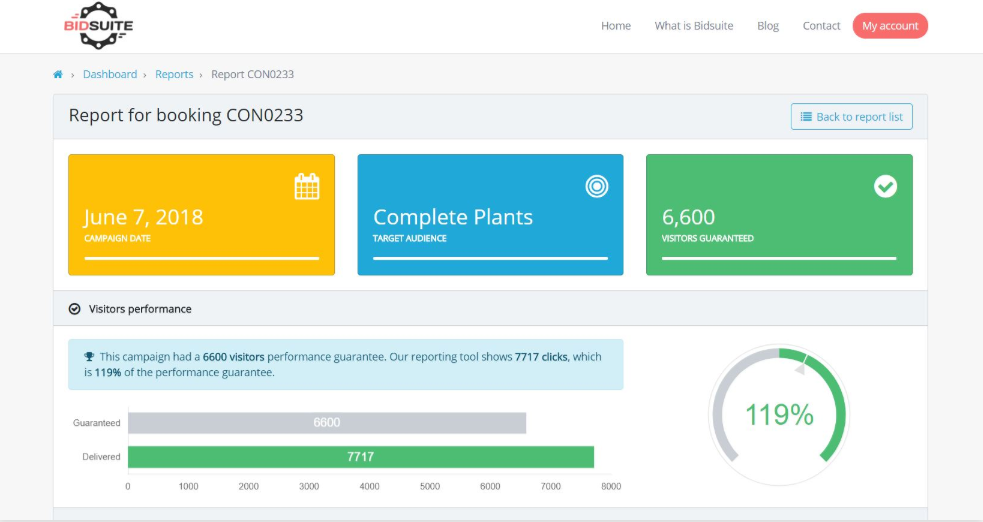Open the Home menu item
983x522 pixels.
[616, 26]
